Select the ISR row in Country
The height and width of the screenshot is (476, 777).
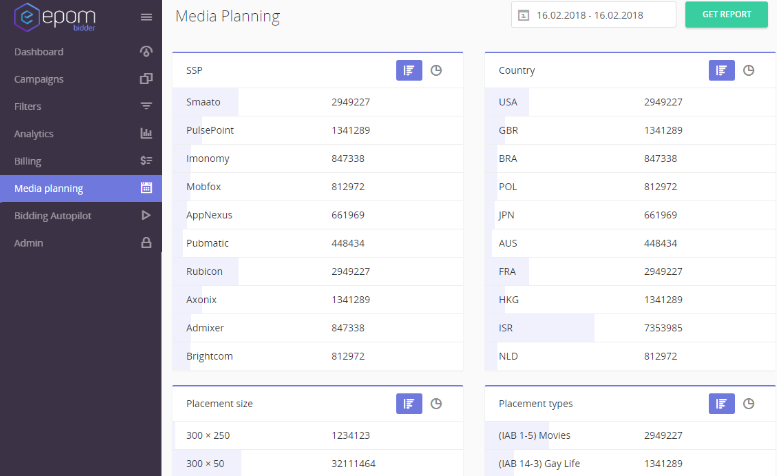tap(630, 328)
